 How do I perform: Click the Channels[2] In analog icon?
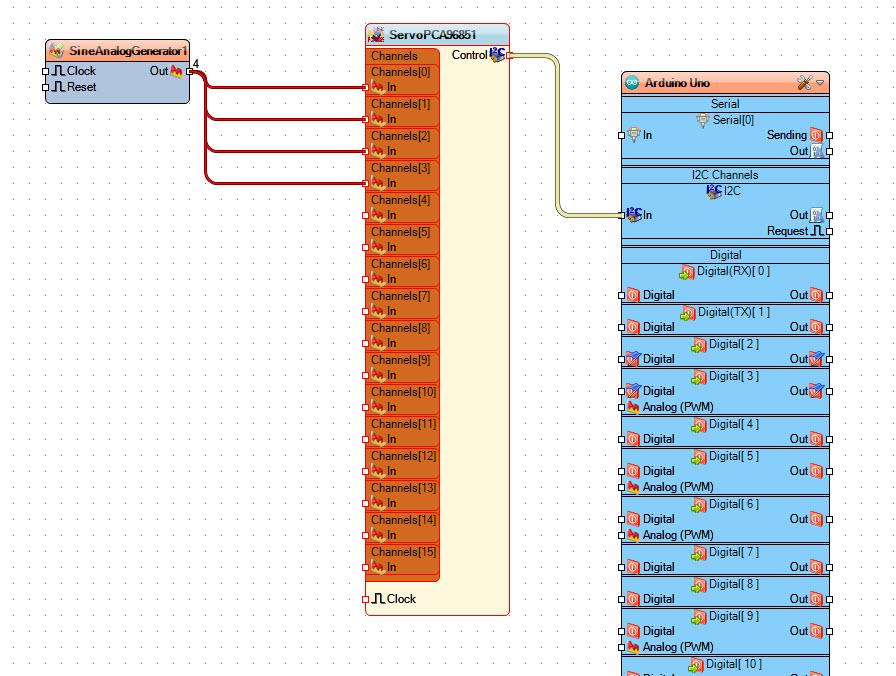point(378,151)
